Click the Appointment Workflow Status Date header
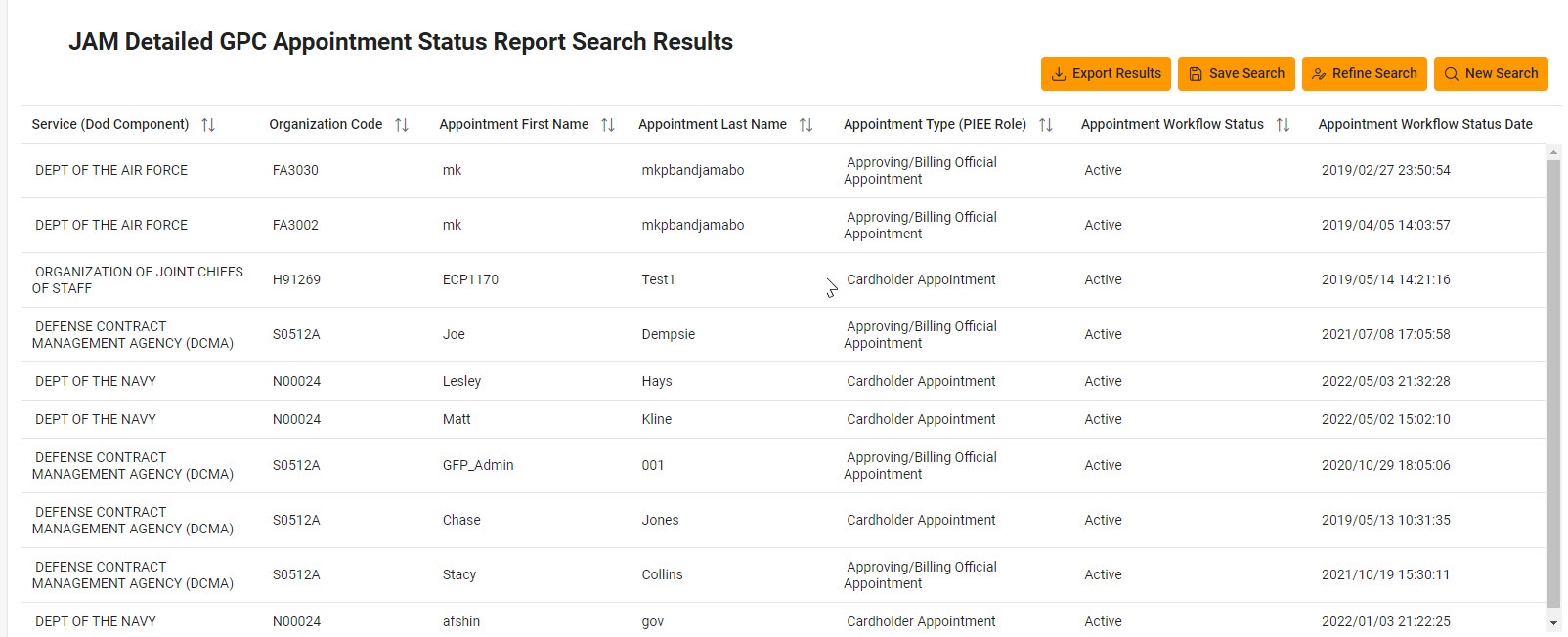This screenshot has width=1568, height=637. tap(1425, 124)
